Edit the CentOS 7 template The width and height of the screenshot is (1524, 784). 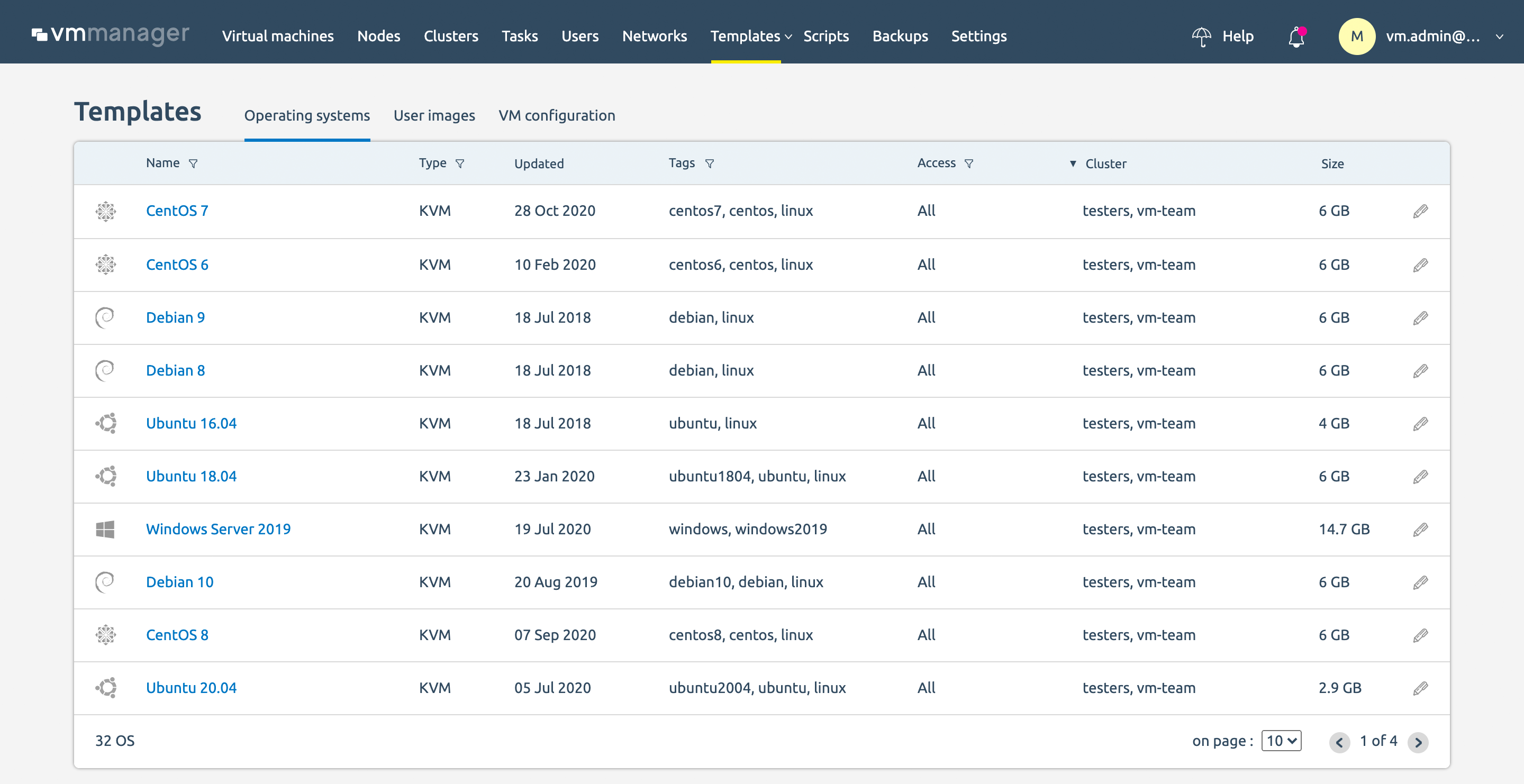click(x=1420, y=211)
